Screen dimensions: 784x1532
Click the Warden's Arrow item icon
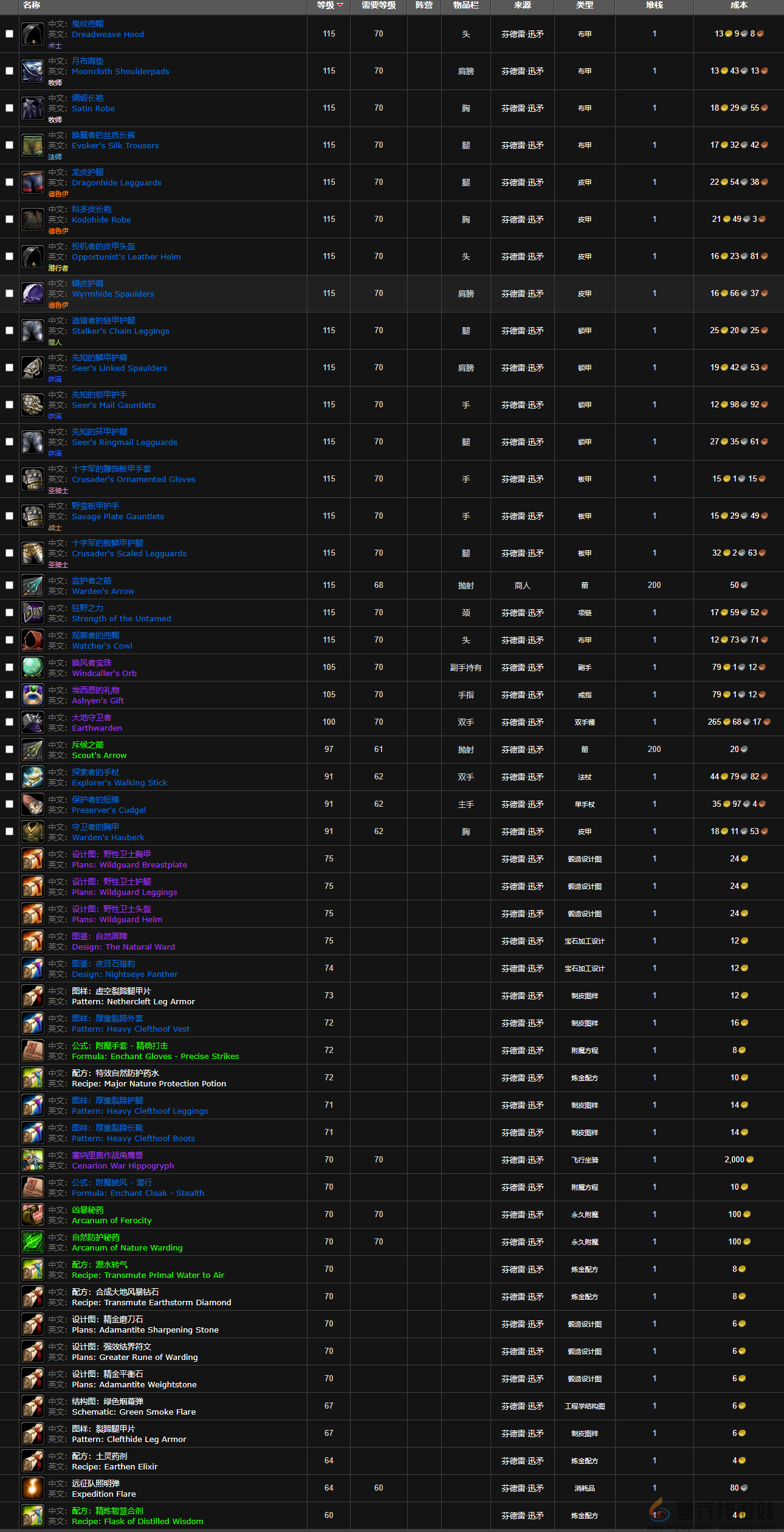tap(33, 585)
